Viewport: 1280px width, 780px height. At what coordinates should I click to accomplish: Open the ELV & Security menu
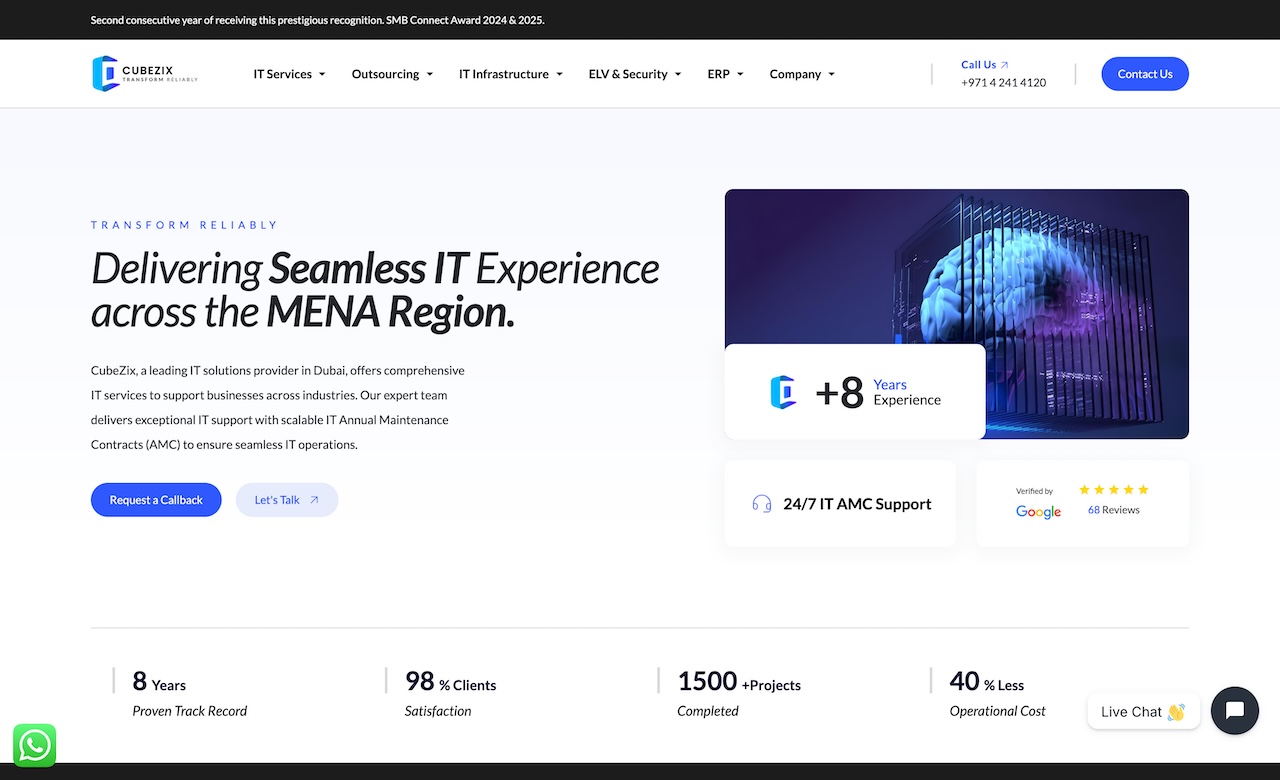pyautogui.click(x=634, y=74)
